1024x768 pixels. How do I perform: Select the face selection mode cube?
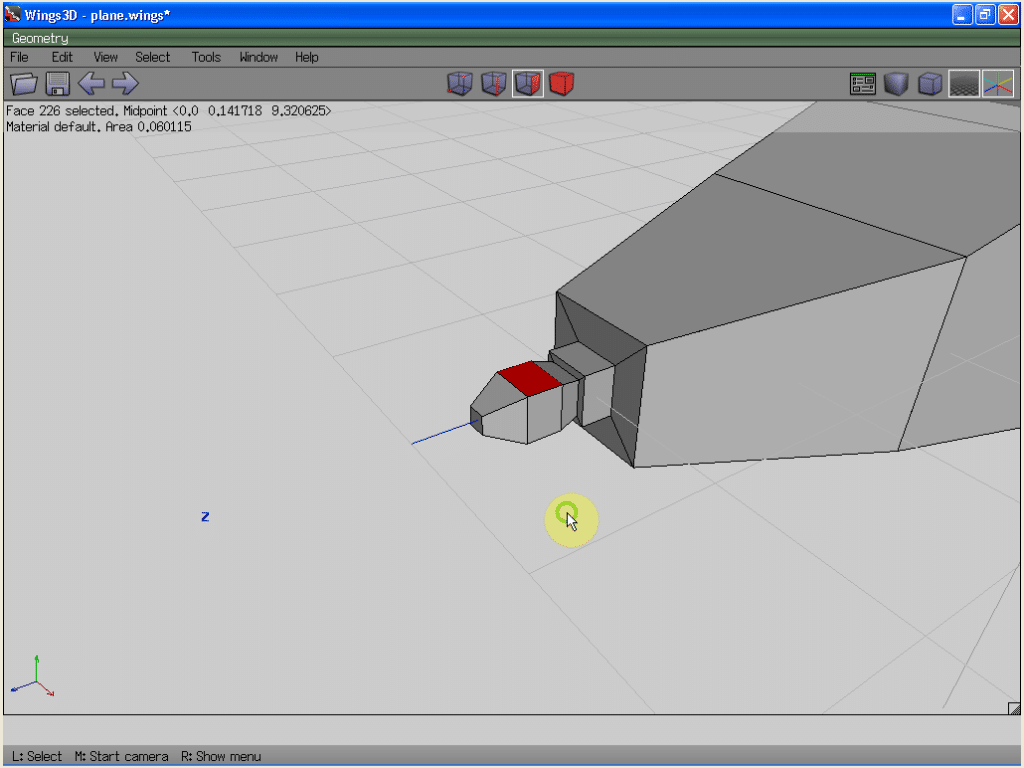coord(528,84)
